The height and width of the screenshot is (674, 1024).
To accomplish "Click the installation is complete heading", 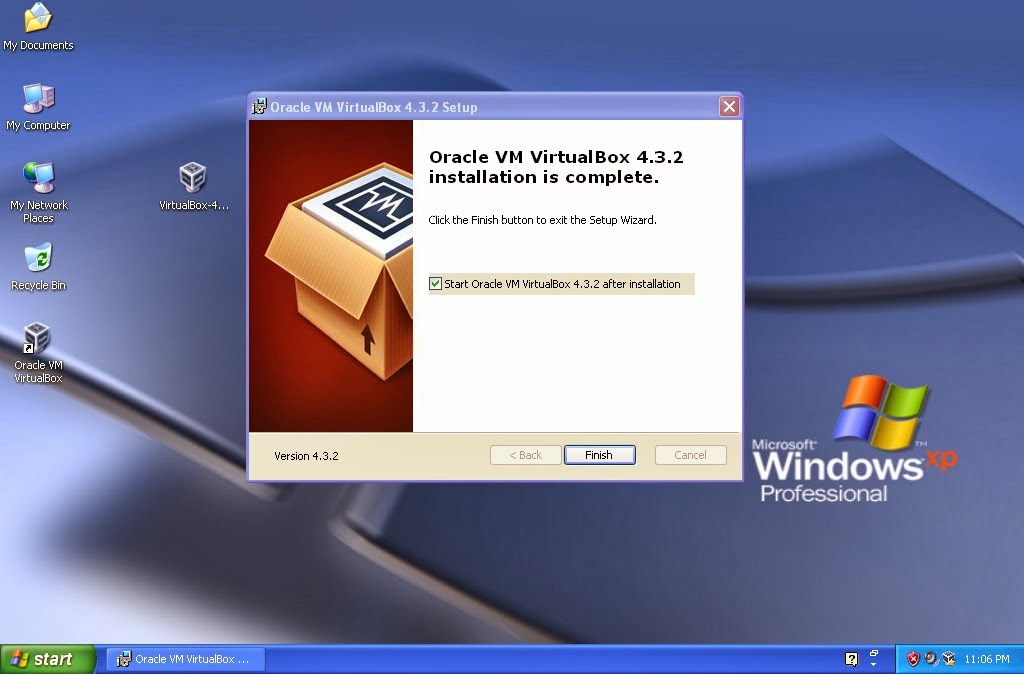I will click(x=556, y=167).
